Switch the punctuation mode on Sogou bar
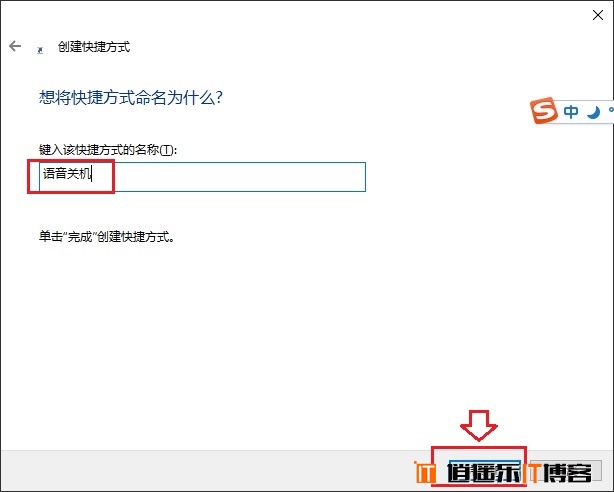Viewport: 614px width, 492px height. [611, 111]
